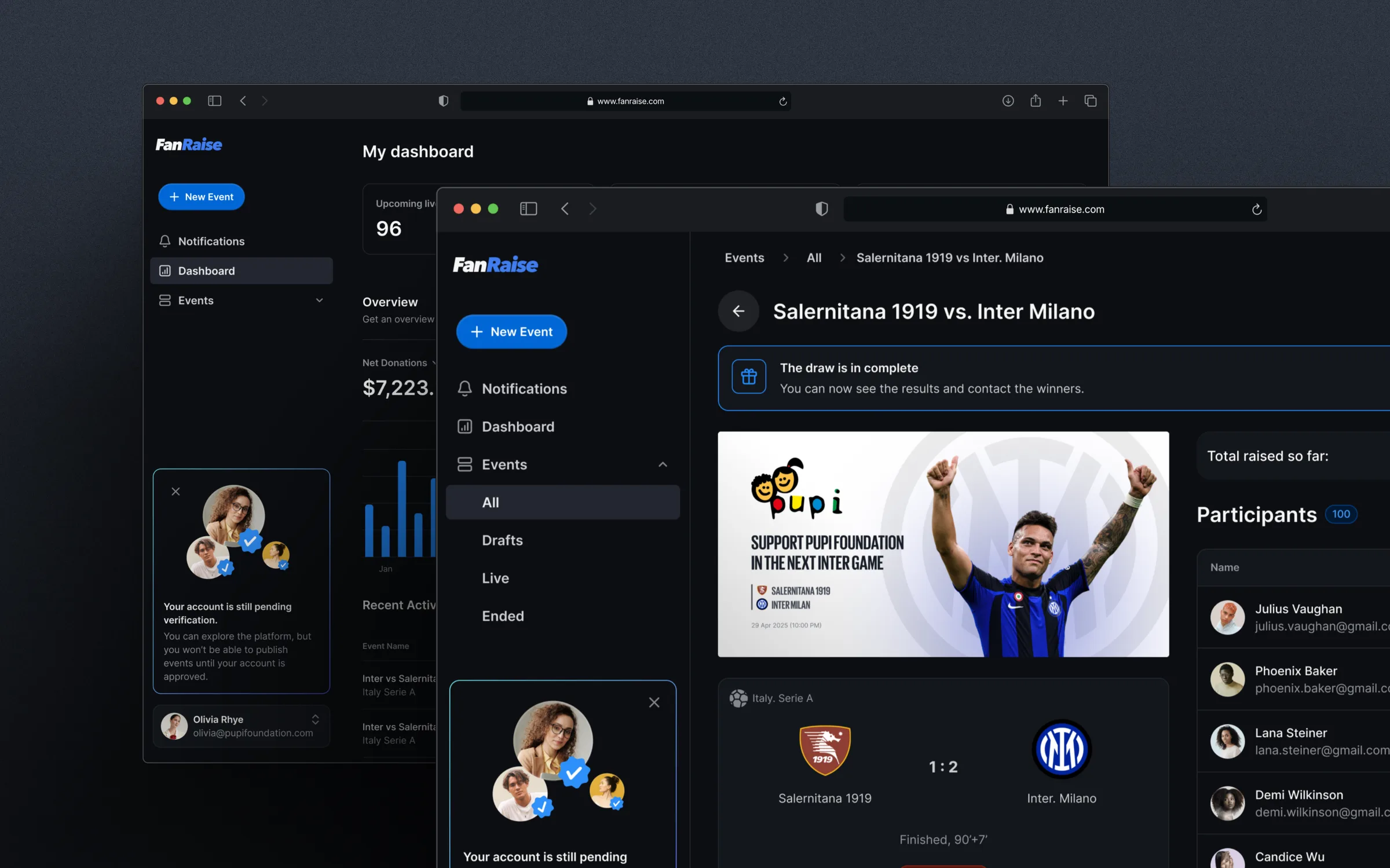Select All events in front window sidebar
The height and width of the screenshot is (868, 1390).
[x=563, y=503]
